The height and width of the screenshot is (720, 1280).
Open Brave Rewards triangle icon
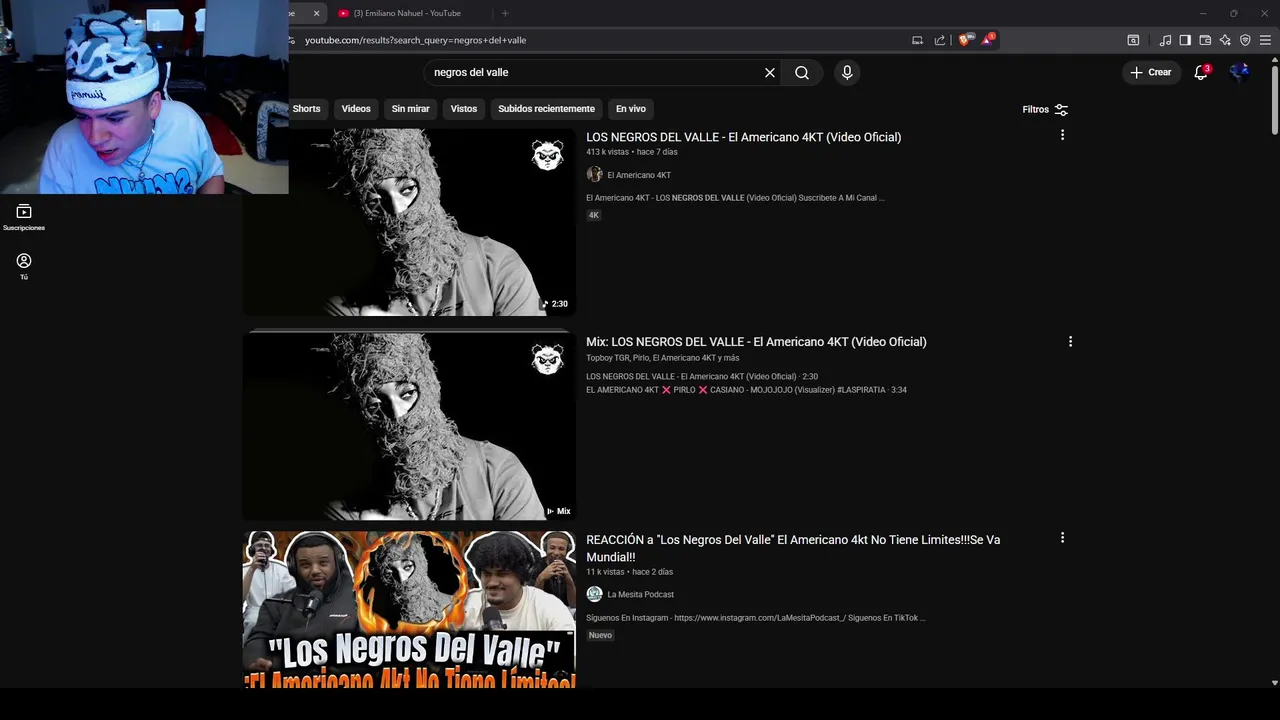click(x=988, y=40)
